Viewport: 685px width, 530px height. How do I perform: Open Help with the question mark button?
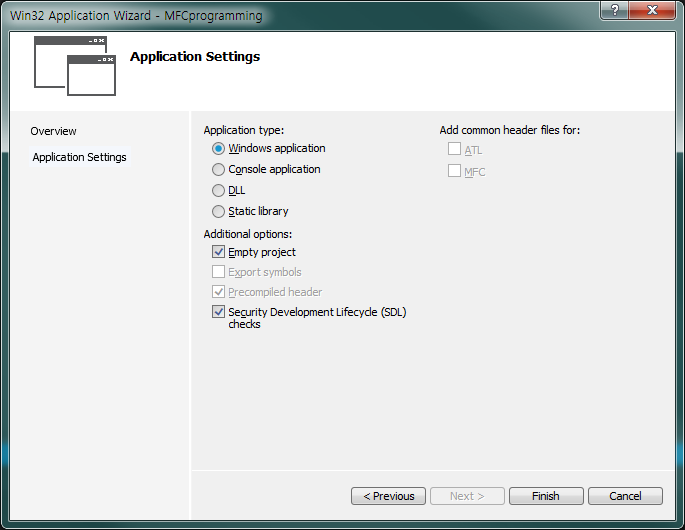(614, 10)
